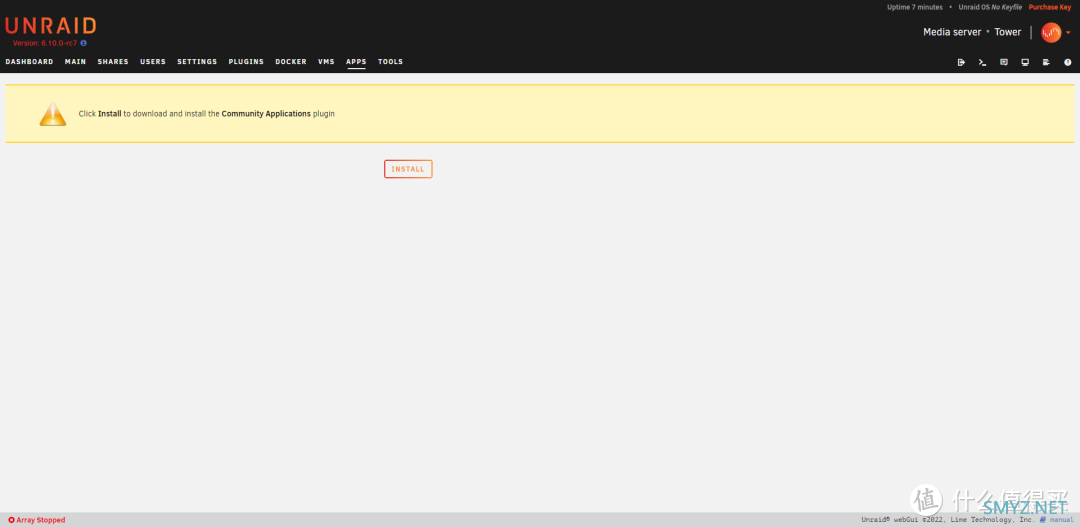The image size is (1080, 527).
Task: Open the Shares page
Action: point(113,62)
